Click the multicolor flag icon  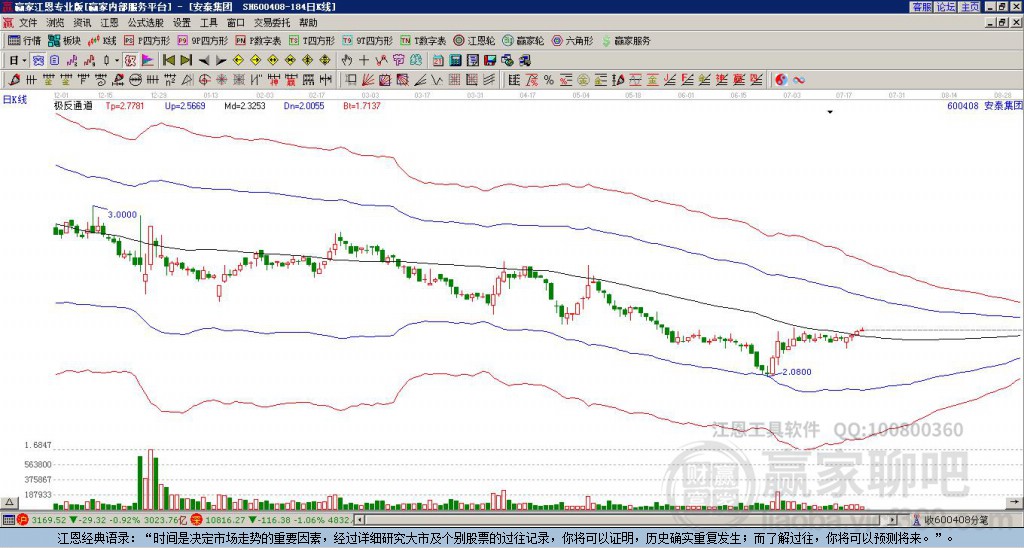(x=148, y=61)
